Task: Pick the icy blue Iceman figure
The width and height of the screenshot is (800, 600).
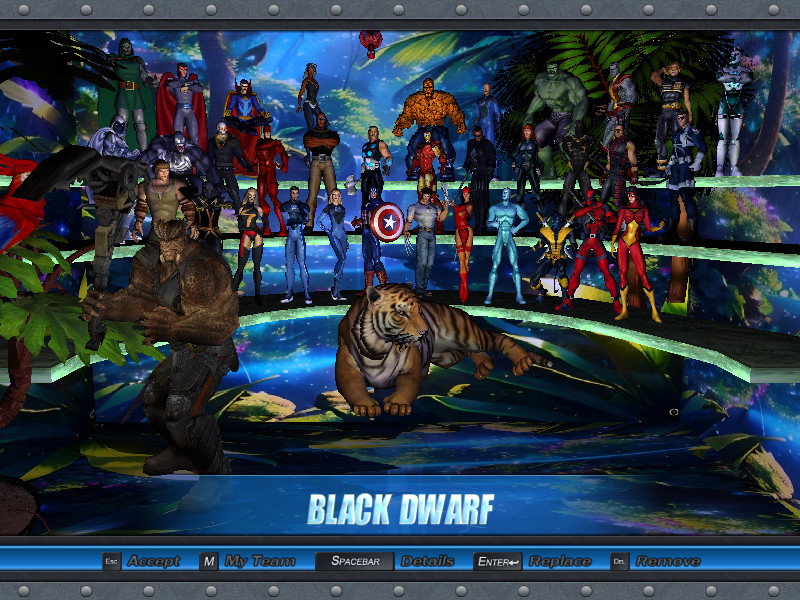Action: (x=505, y=245)
